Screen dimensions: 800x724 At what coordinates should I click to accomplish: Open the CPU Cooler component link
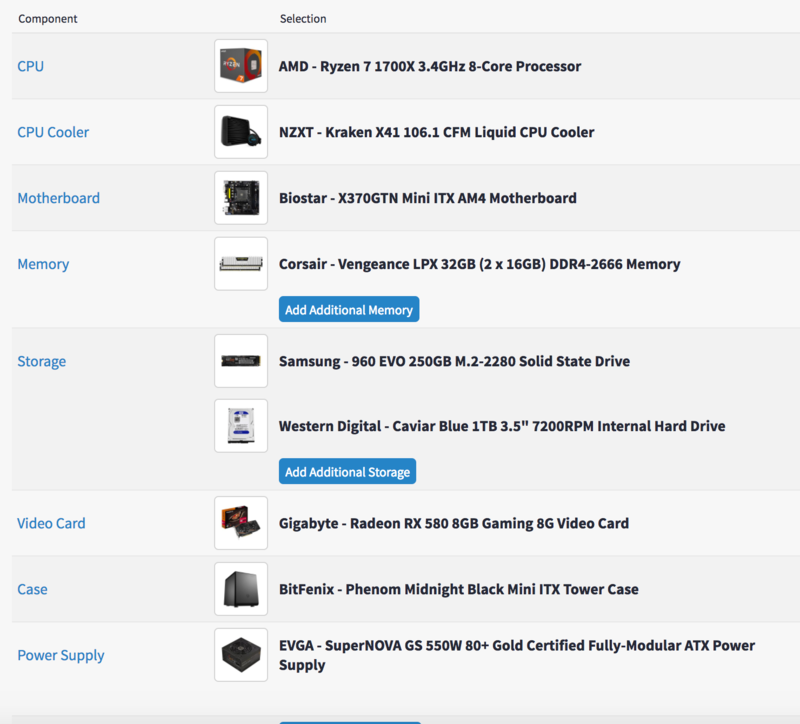(x=53, y=132)
